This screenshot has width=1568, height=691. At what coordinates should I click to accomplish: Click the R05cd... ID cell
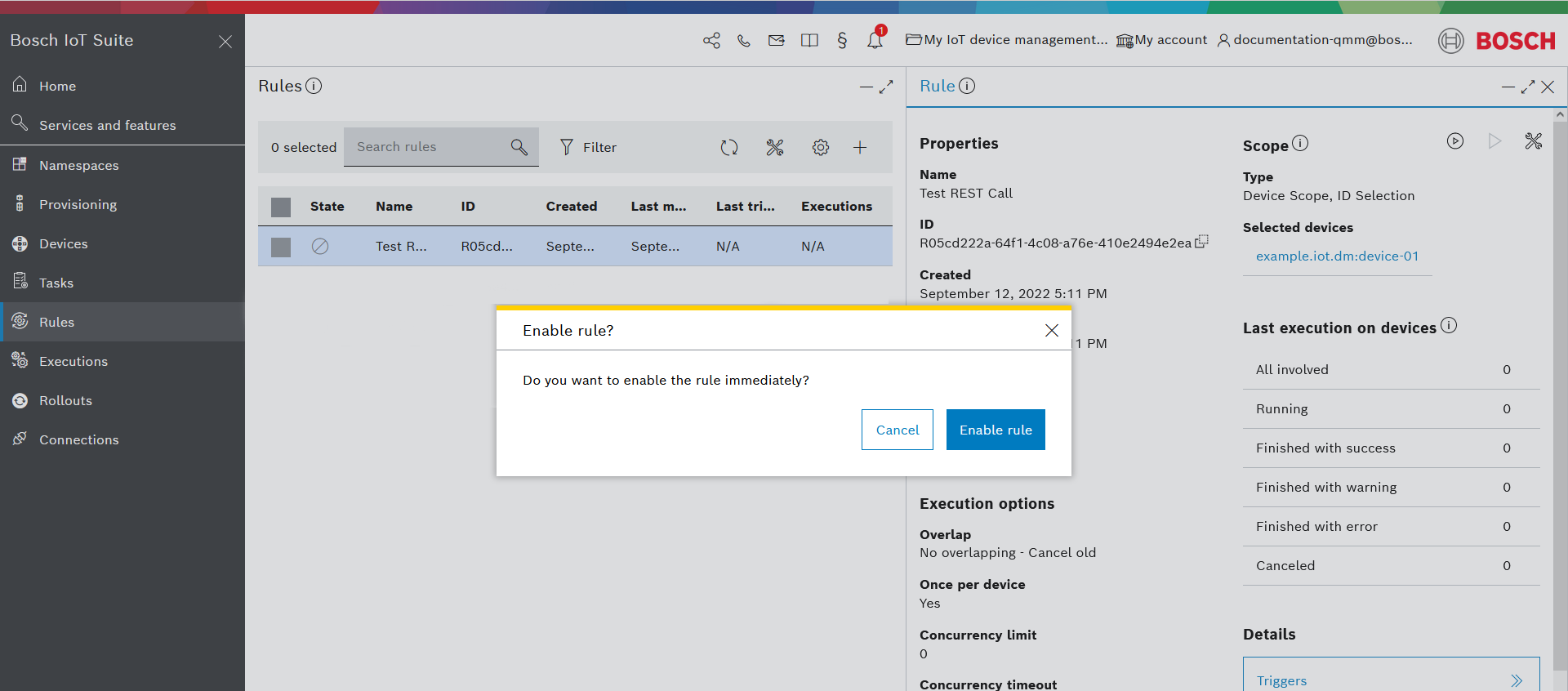click(x=487, y=246)
